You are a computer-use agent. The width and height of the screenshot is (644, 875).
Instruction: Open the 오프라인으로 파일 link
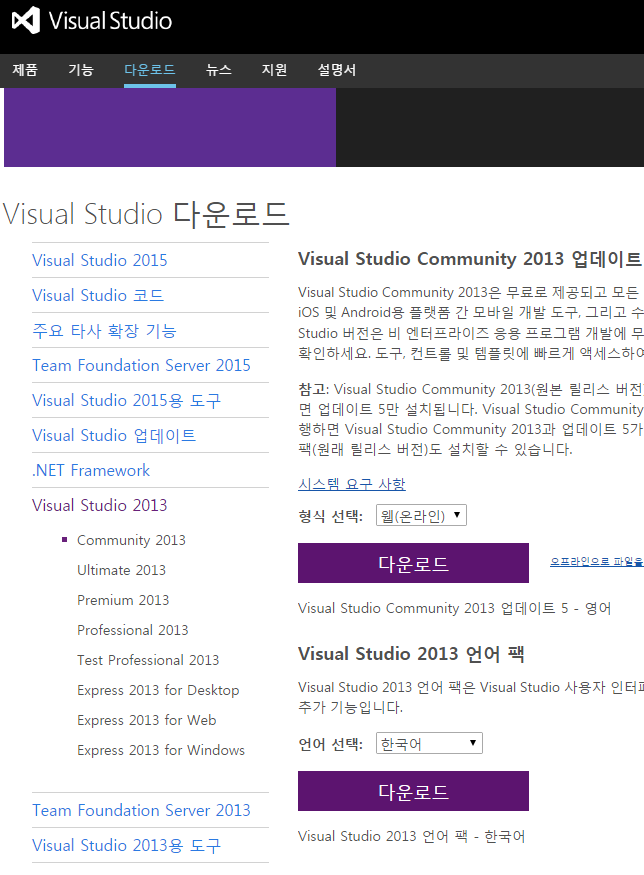[x=597, y=561]
